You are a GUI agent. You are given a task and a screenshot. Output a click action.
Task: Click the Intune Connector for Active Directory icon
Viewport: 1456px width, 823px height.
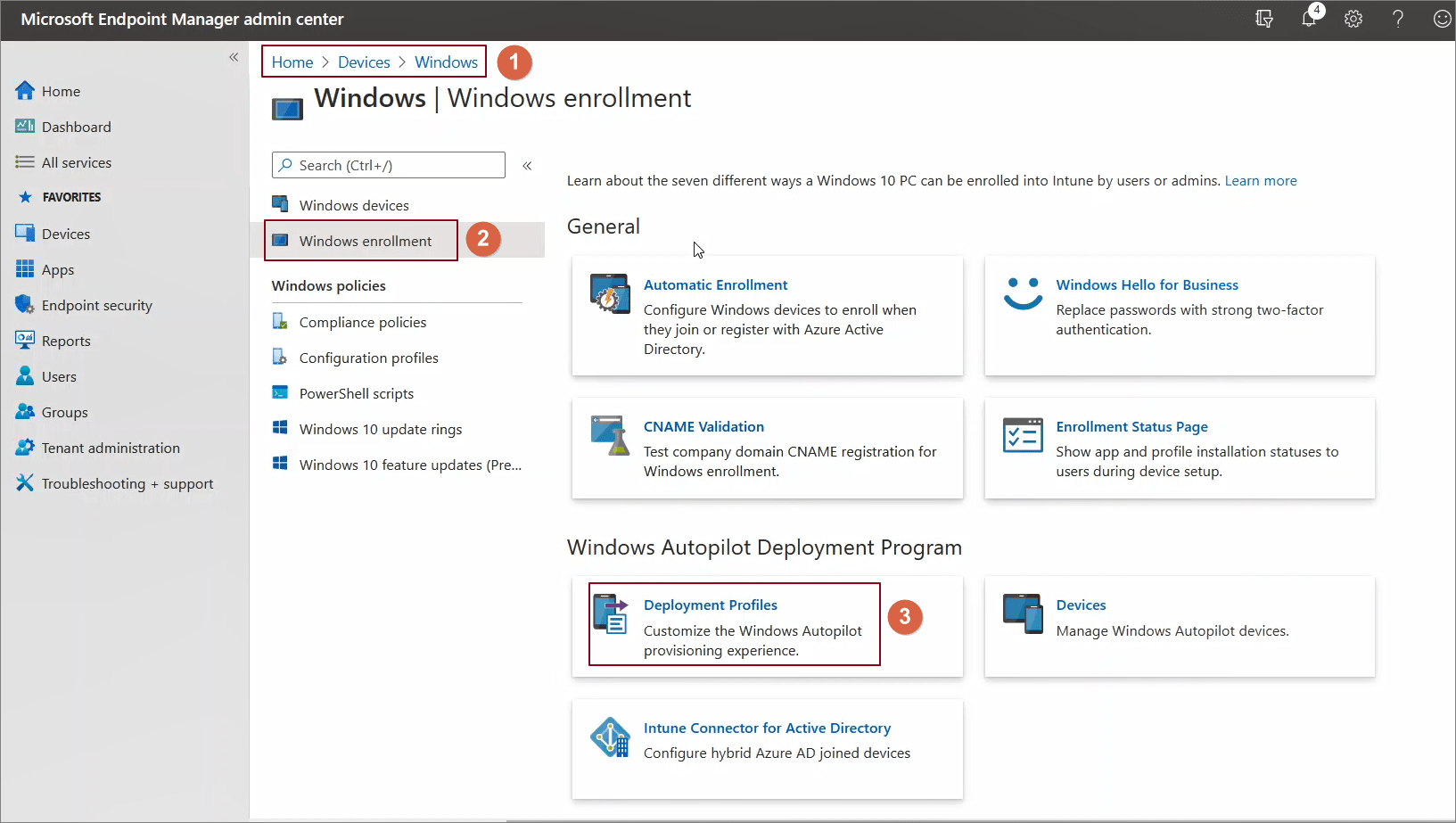pyautogui.click(x=610, y=737)
